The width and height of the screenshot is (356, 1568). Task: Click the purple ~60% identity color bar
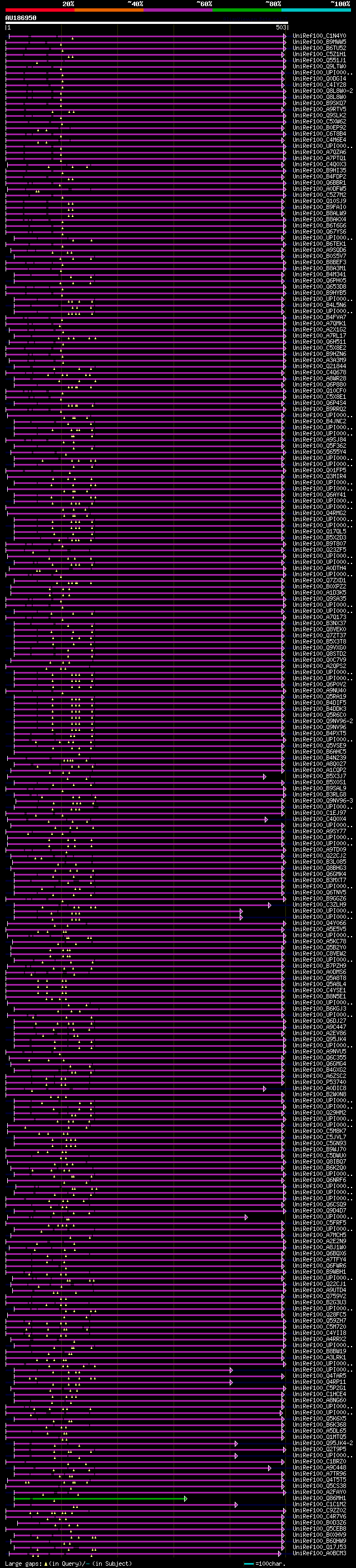click(x=179, y=10)
